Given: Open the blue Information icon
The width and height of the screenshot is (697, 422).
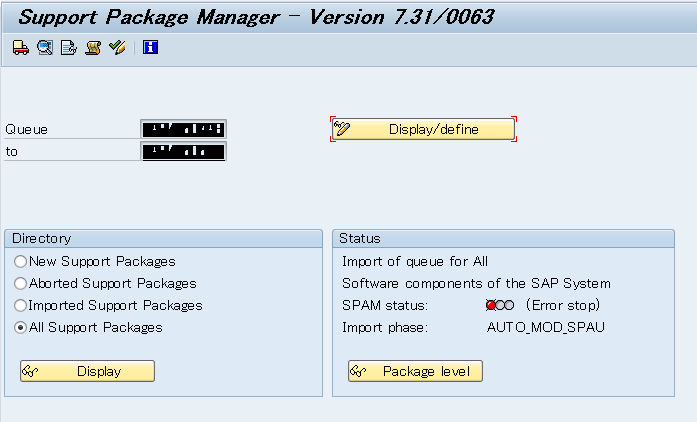Looking at the screenshot, I should click(x=150, y=47).
